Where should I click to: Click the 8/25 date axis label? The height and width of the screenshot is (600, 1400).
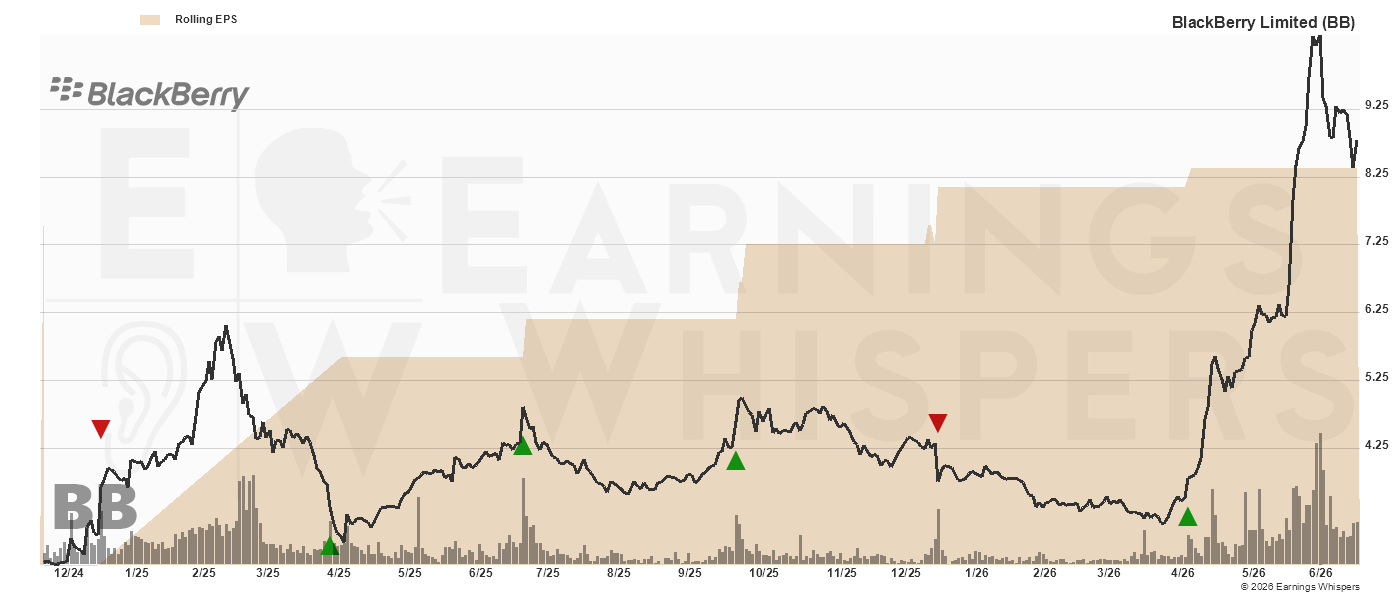pyautogui.click(x=618, y=573)
